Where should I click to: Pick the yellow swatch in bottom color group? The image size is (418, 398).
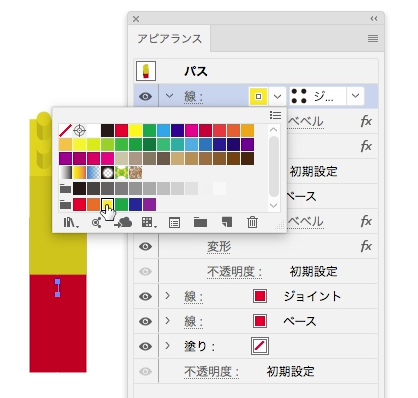pos(107,204)
